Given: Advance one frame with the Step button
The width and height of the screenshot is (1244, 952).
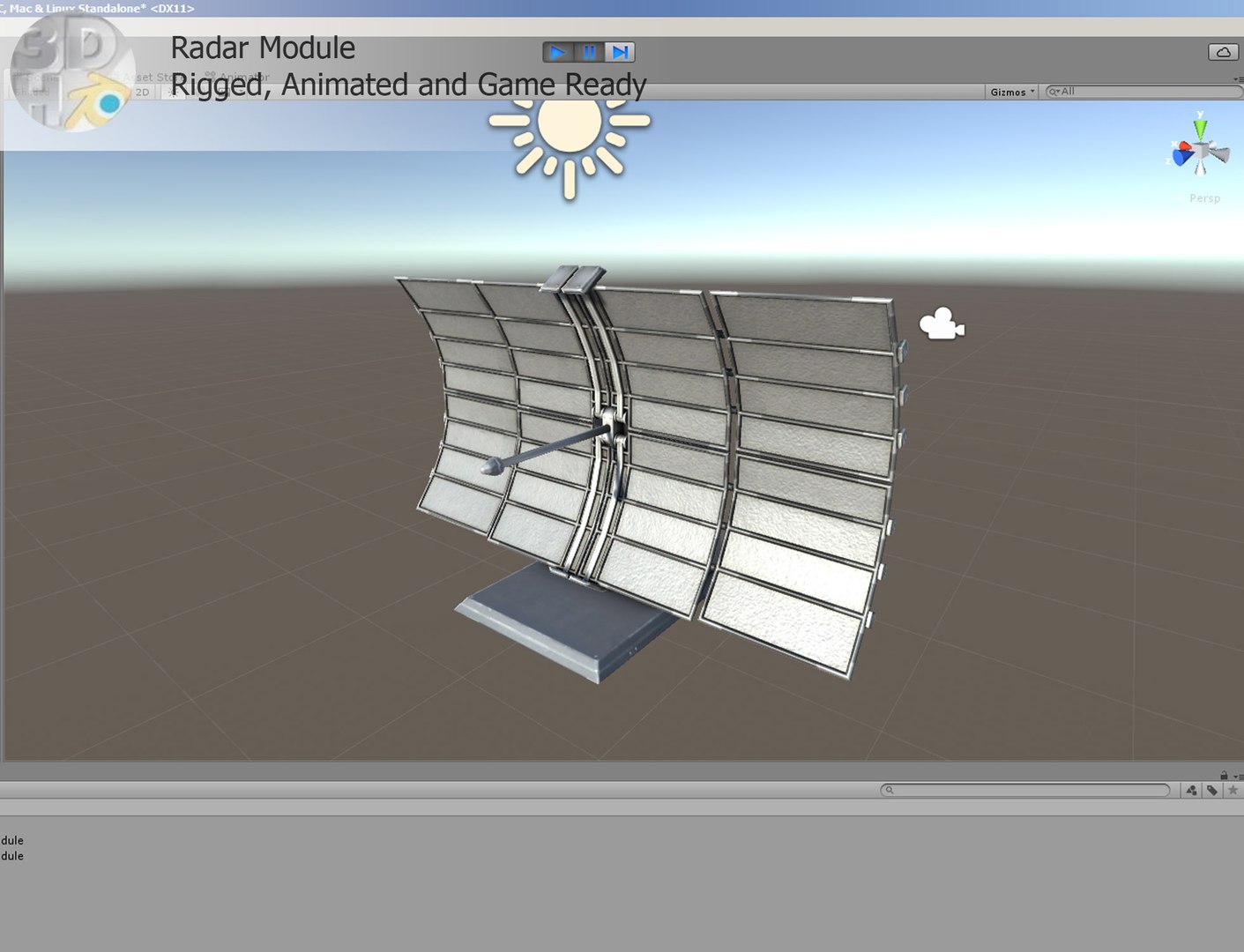Looking at the screenshot, I should coord(620,52).
